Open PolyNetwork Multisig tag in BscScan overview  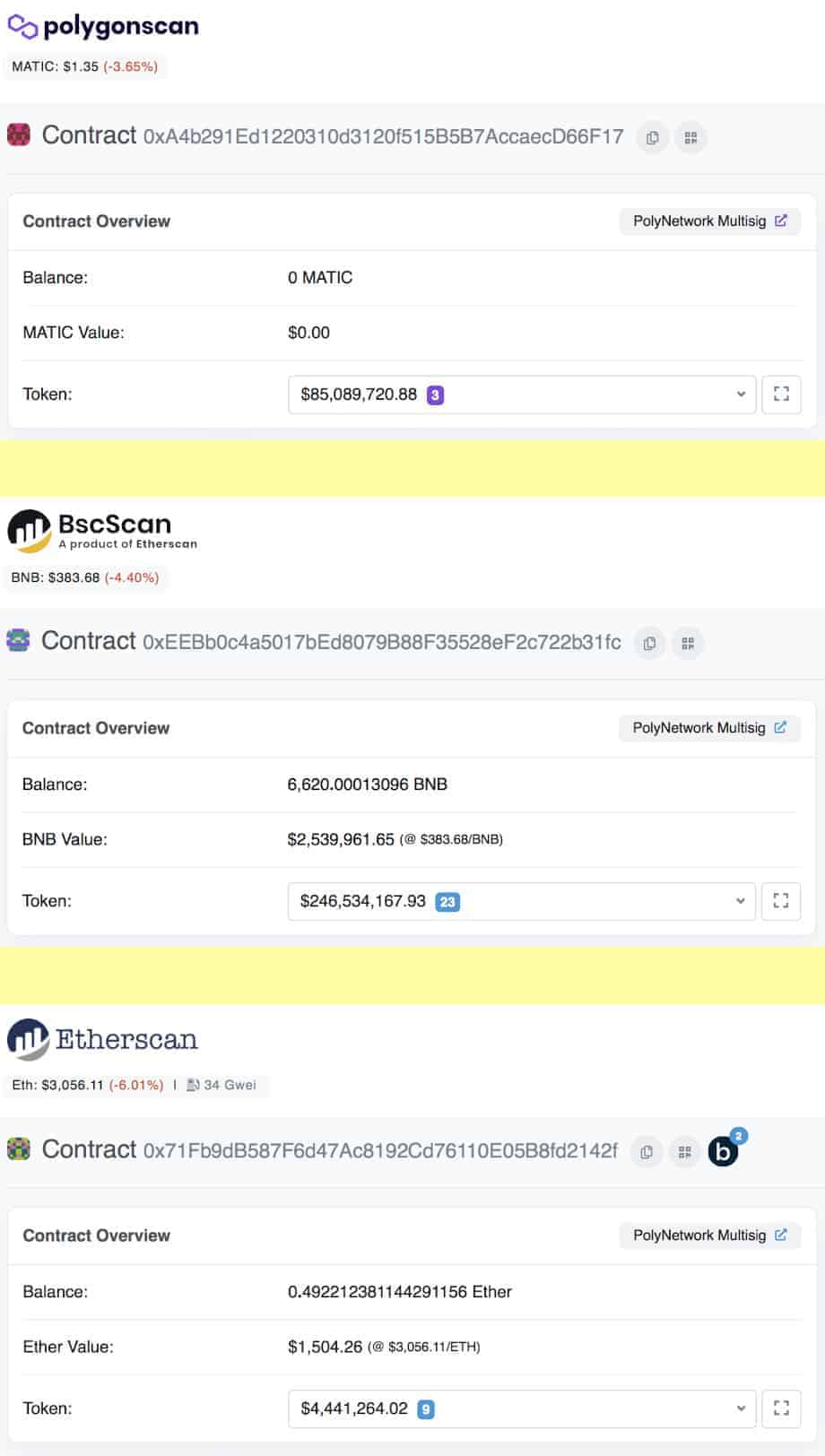[x=709, y=728]
